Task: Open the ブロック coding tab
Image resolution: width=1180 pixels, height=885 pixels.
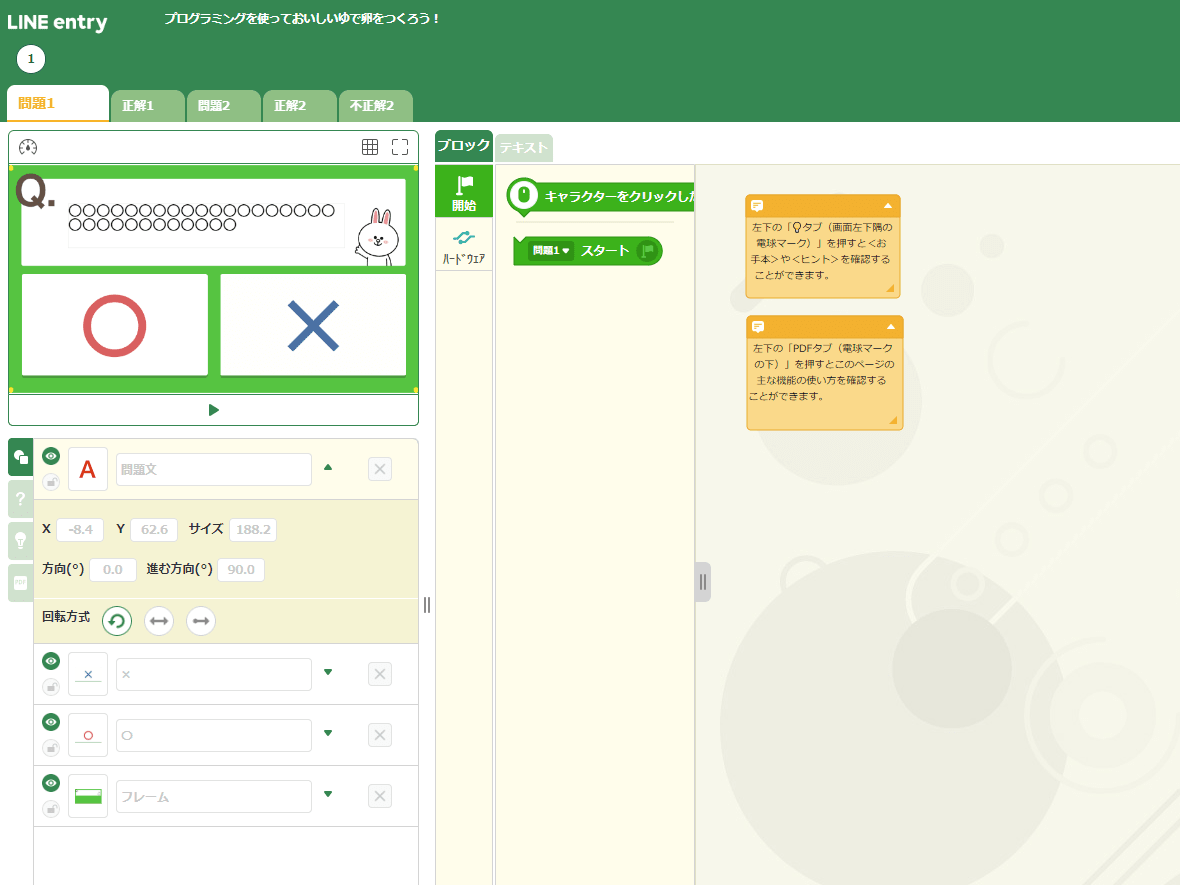Action: tap(464, 146)
